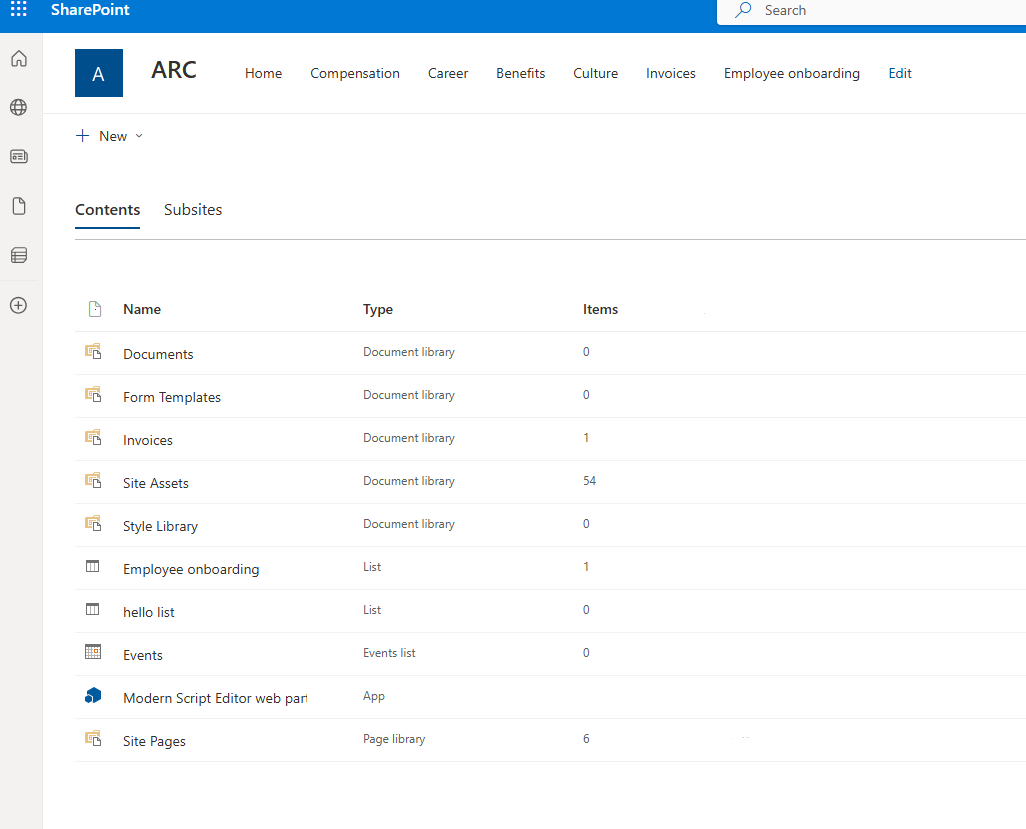Screen dimensions: 1026x829
Task: Click the Edit navigation link
Action: [x=899, y=73]
